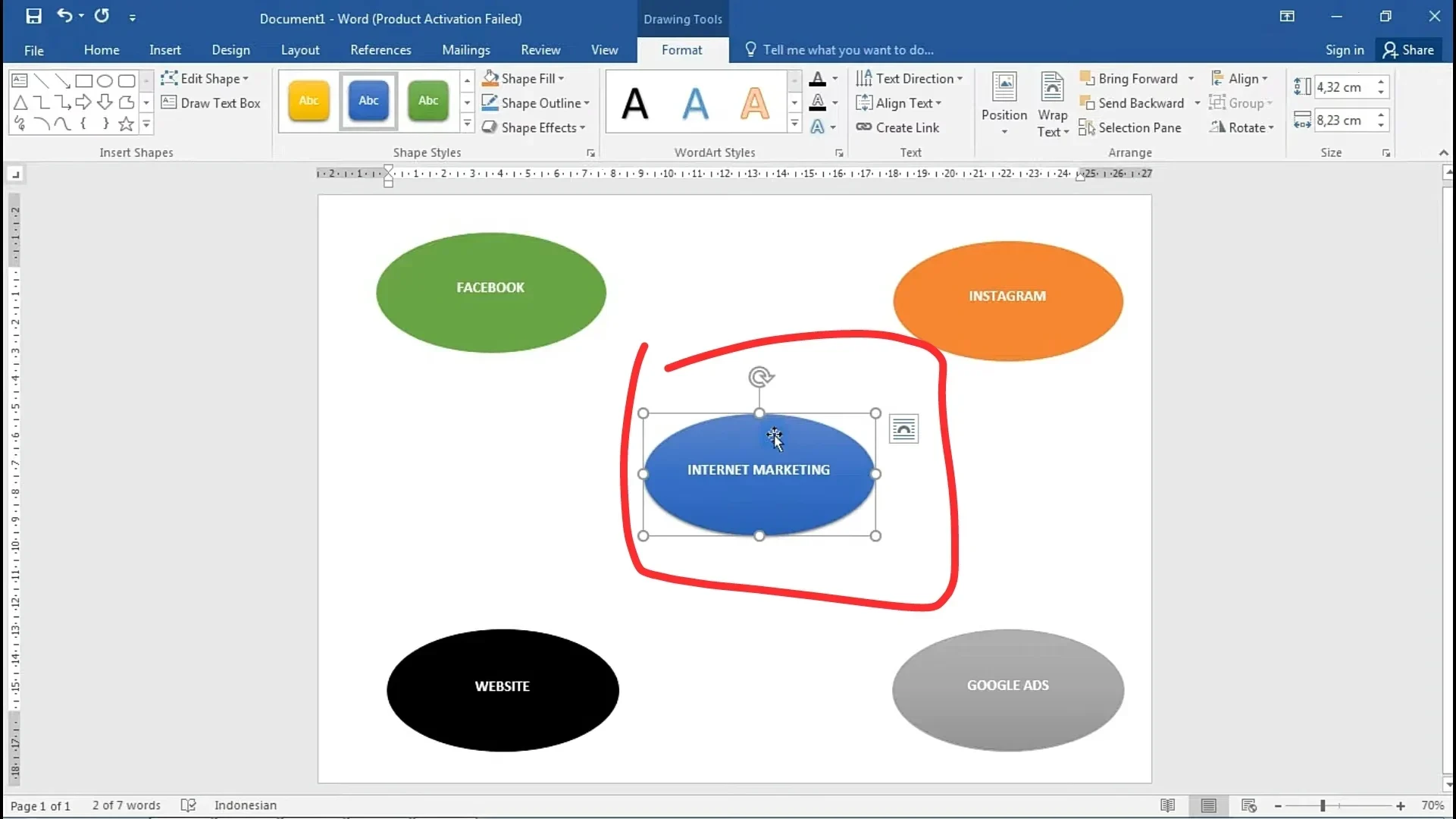Open the Align Text dropdown
The width and height of the screenshot is (1456, 819).
pos(898,103)
